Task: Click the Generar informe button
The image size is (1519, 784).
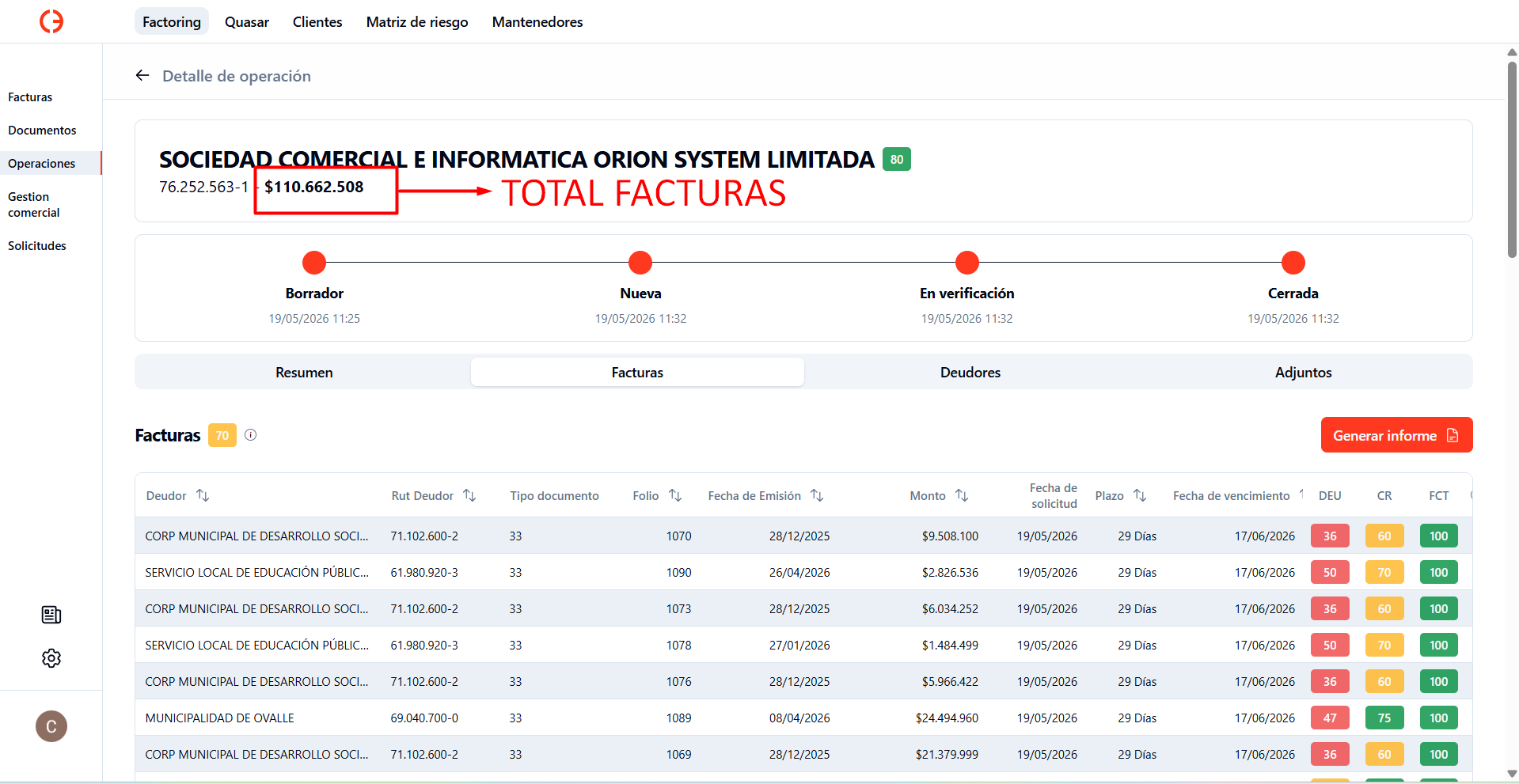Action: 1396,435
